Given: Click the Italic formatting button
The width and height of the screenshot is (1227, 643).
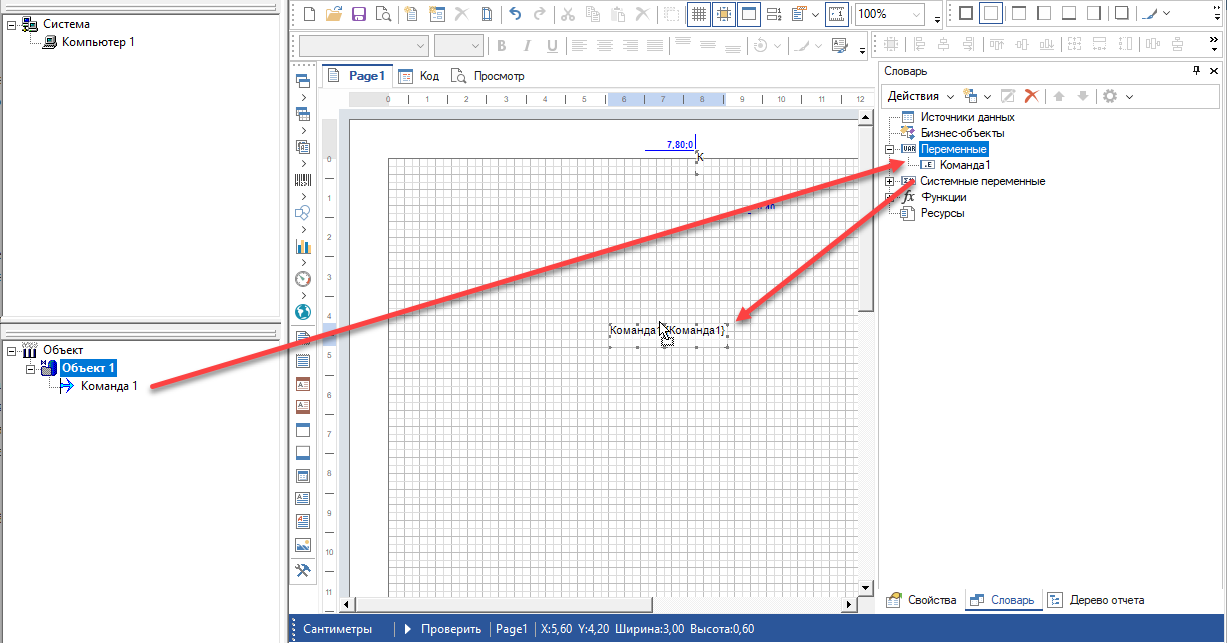Looking at the screenshot, I should [x=525, y=45].
